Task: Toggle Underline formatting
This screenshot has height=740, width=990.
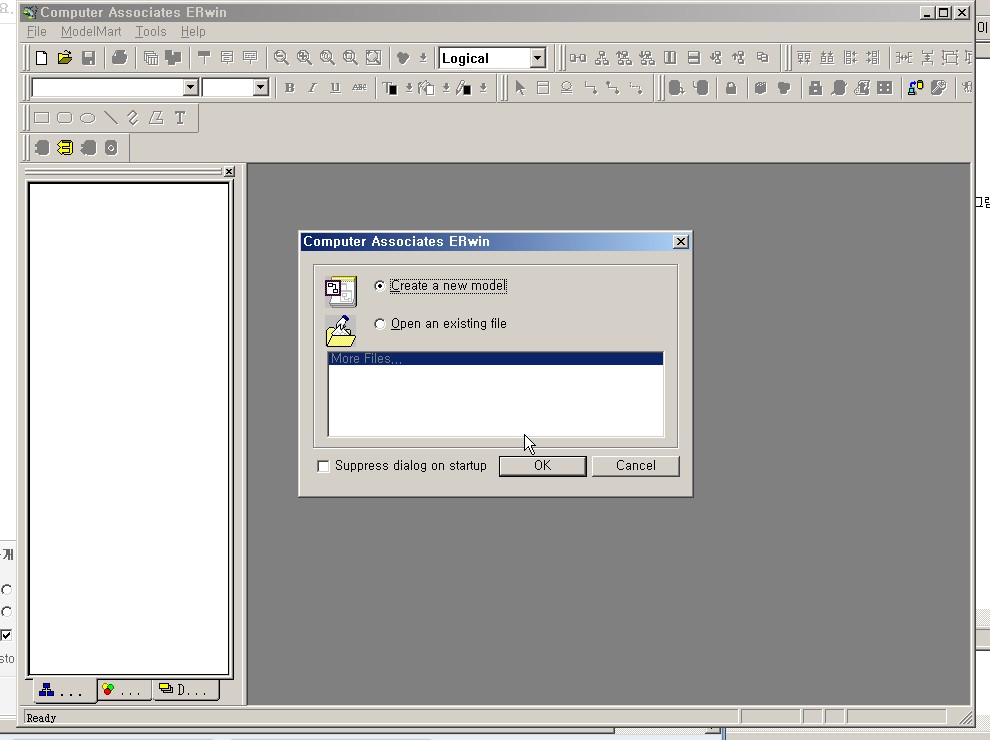Action: point(335,88)
